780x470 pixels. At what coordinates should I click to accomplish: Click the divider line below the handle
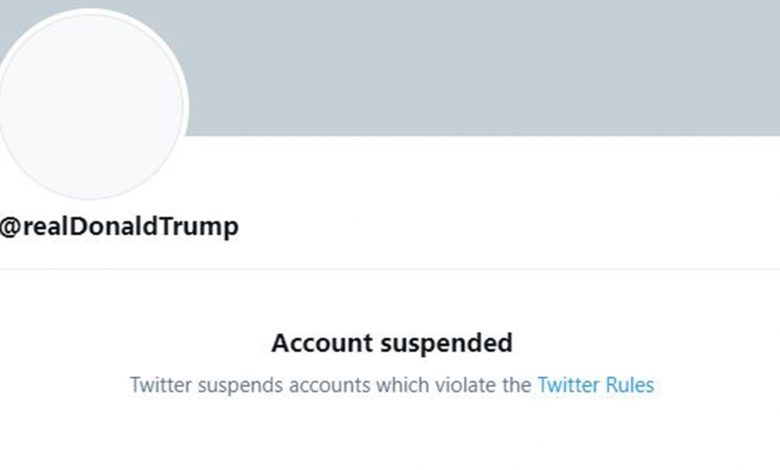390,268
